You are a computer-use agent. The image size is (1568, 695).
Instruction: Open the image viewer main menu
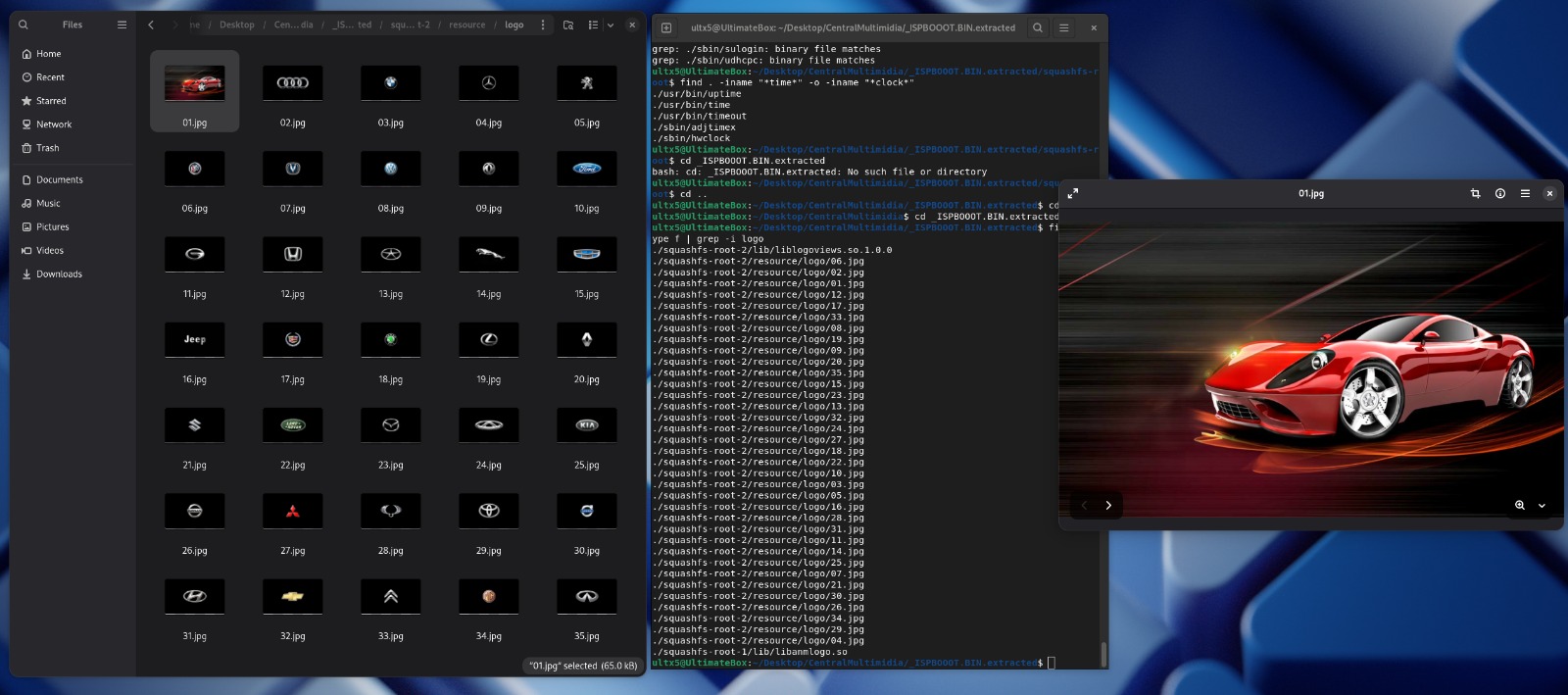point(1525,194)
